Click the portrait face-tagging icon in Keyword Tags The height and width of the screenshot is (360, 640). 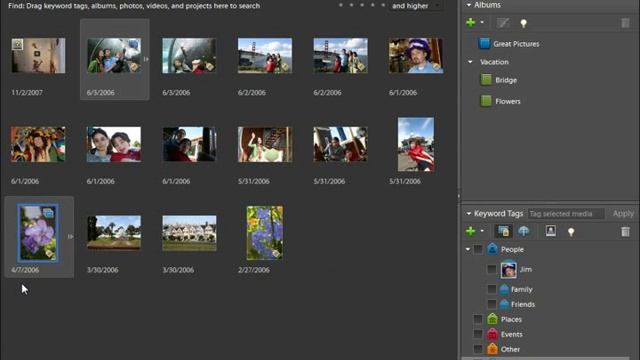pos(551,231)
